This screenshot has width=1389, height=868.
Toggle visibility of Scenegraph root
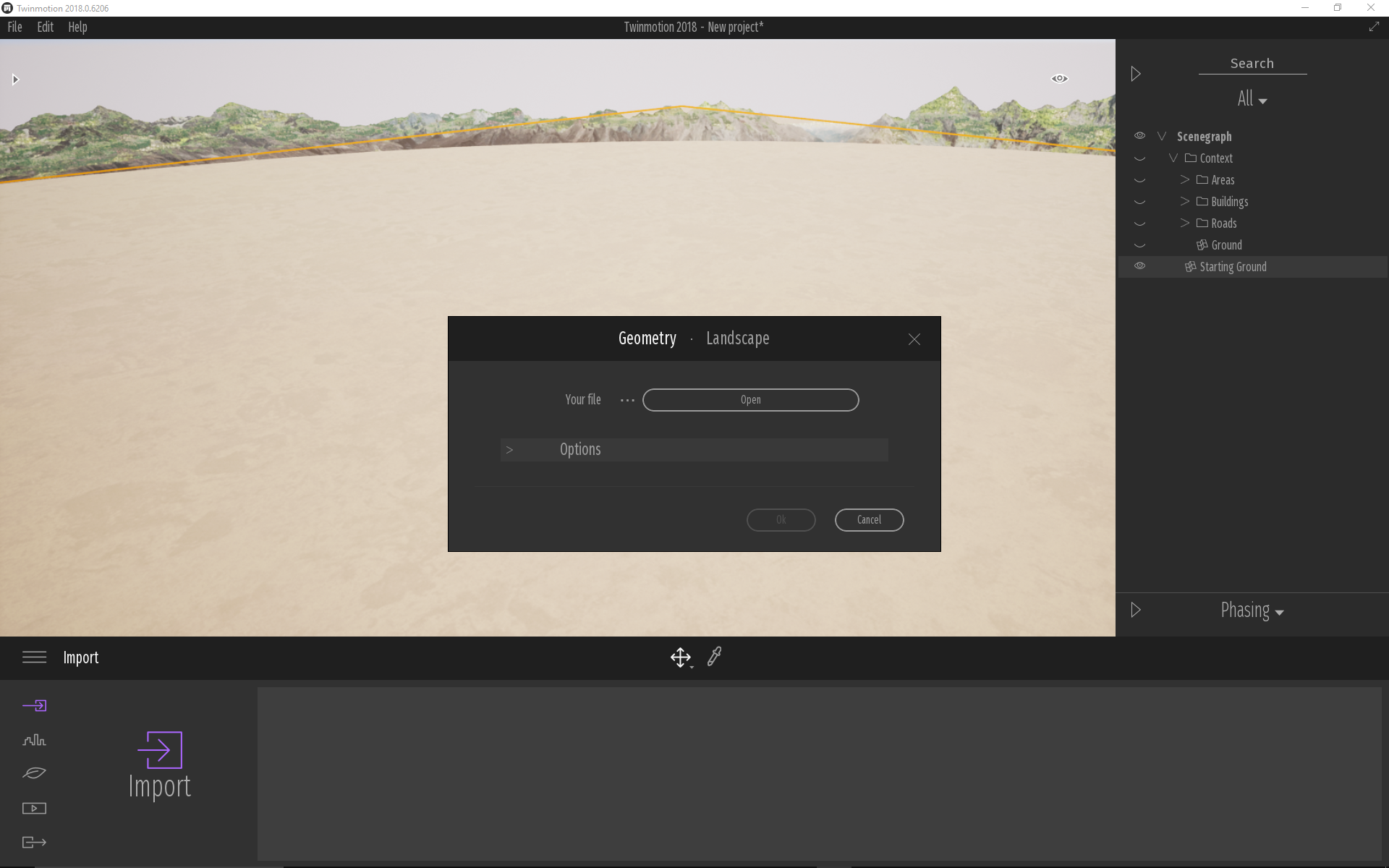pos(1139,136)
